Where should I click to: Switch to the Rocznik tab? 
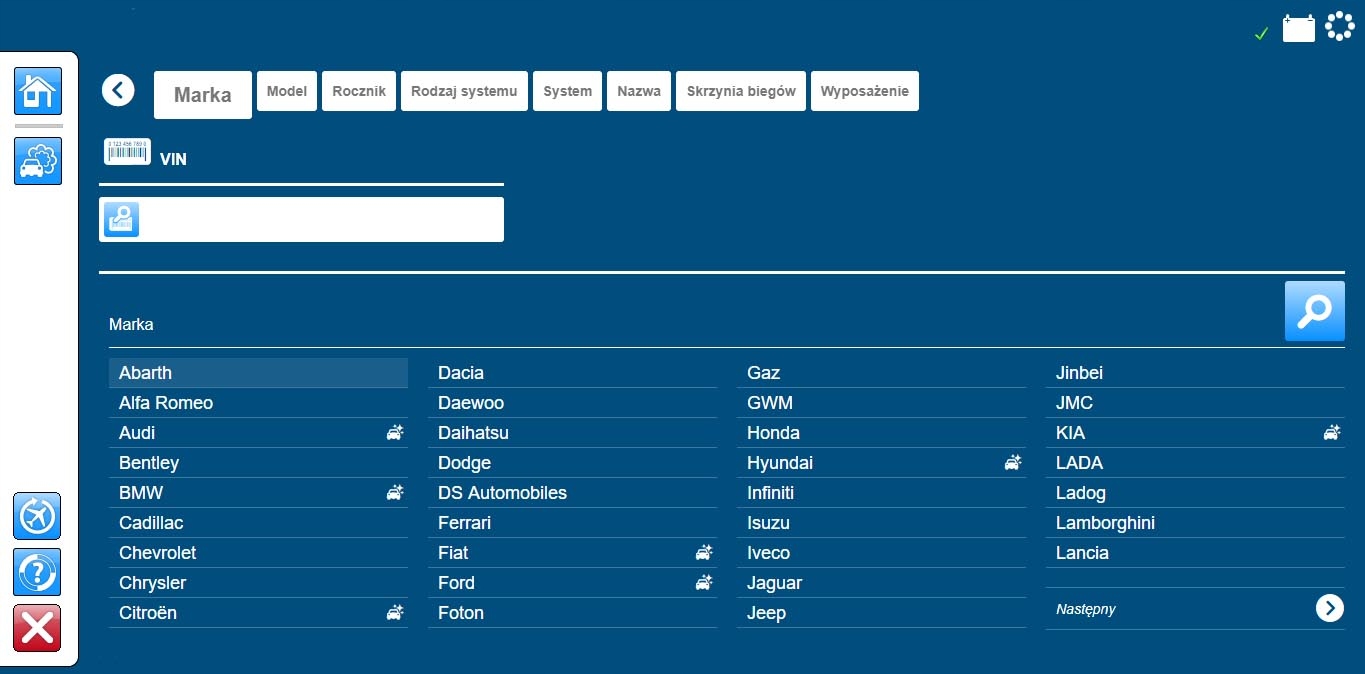click(x=359, y=91)
